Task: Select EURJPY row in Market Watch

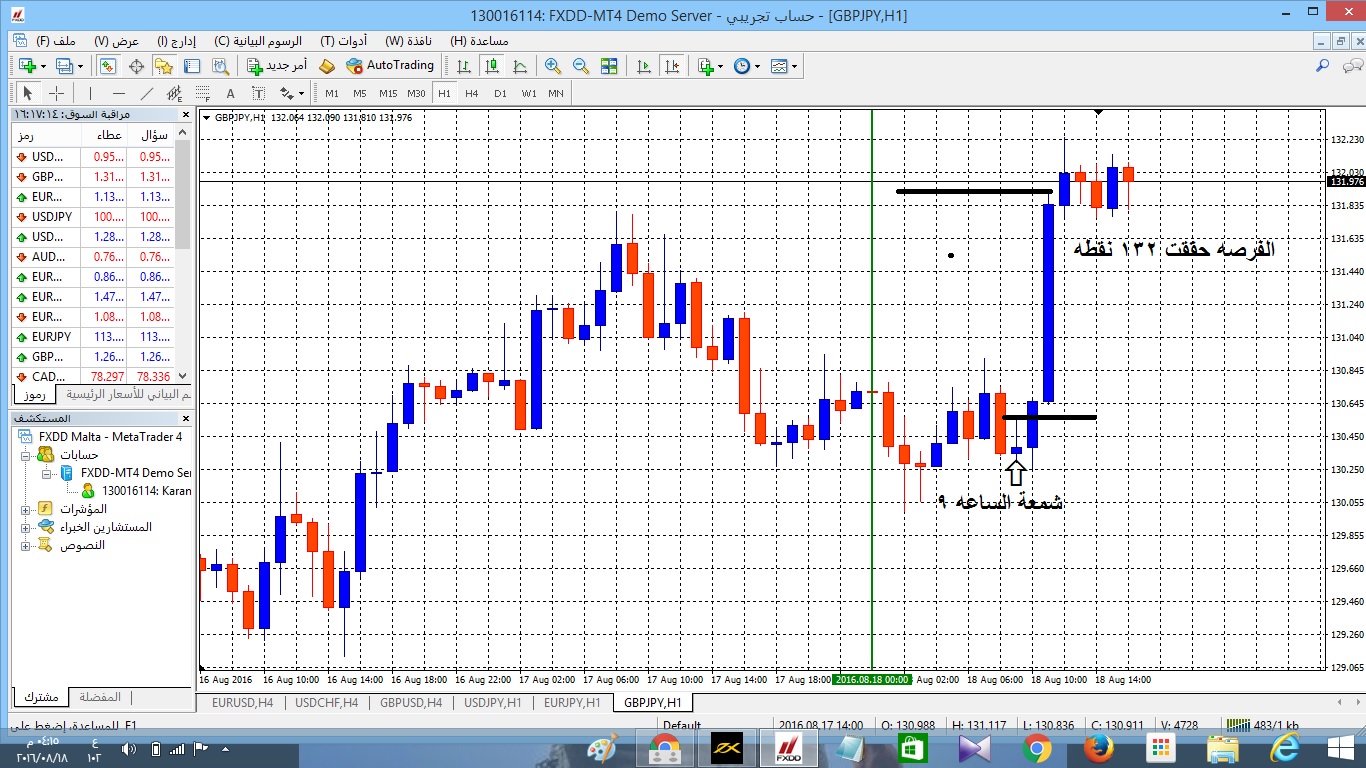Action: (93, 337)
